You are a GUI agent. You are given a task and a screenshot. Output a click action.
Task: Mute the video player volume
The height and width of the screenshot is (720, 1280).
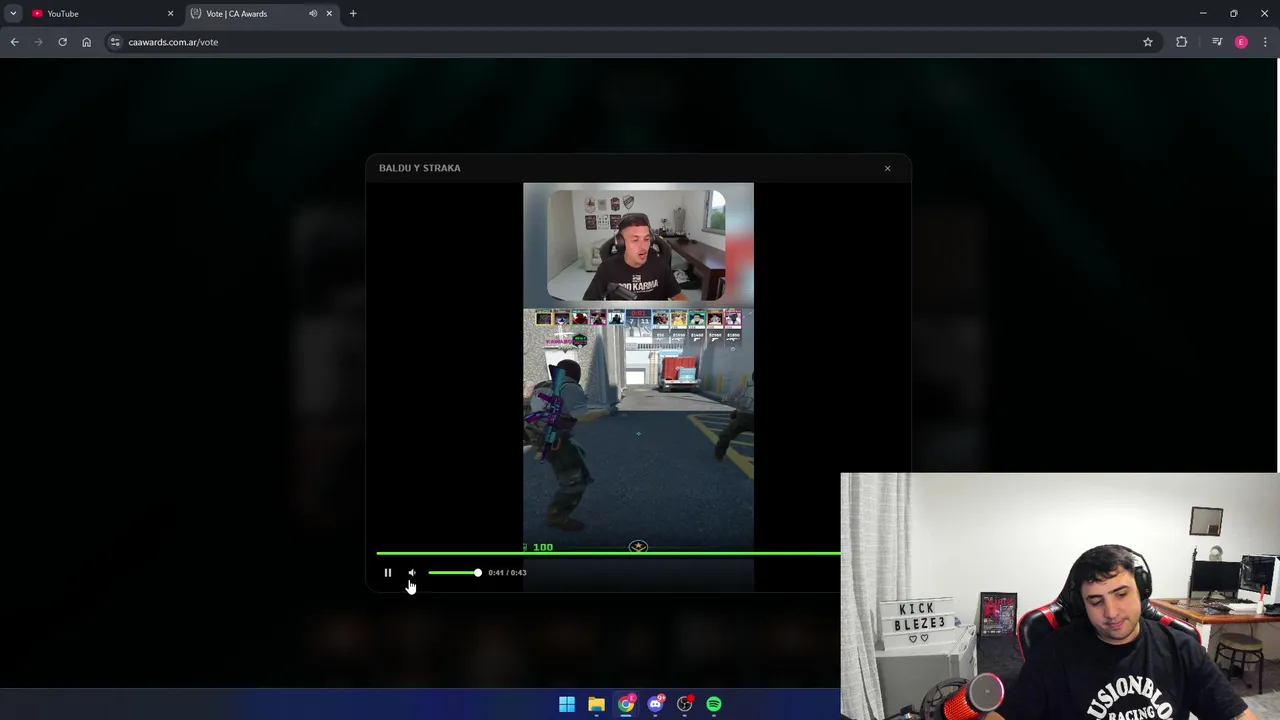(412, 573)
